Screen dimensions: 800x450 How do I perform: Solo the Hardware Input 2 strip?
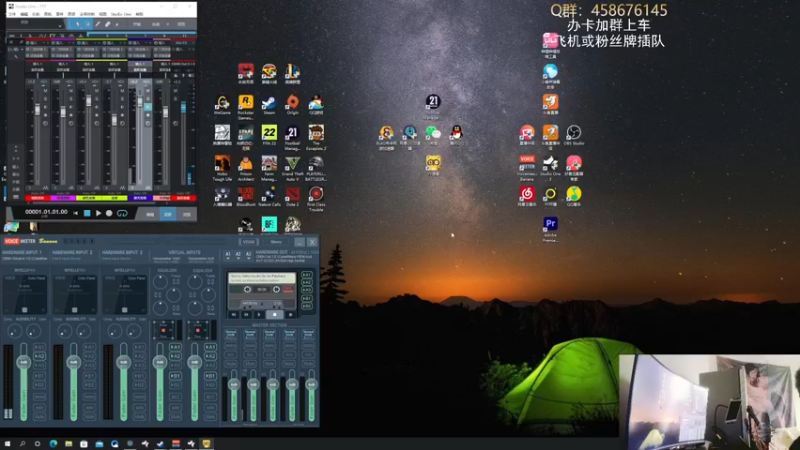[89, 407]
